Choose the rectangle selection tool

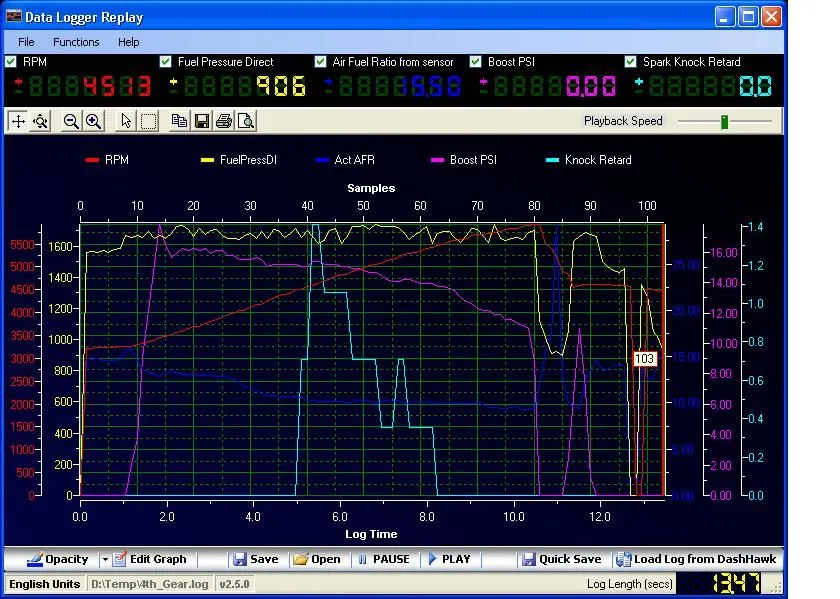coord(148,121)
